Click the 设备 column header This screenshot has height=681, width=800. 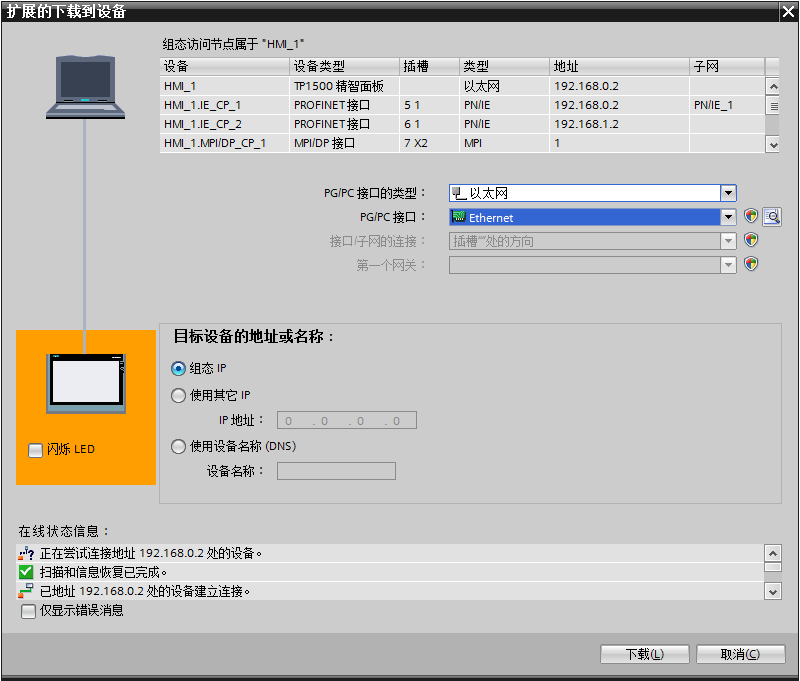pyautogui.click(x=224, y=66)
